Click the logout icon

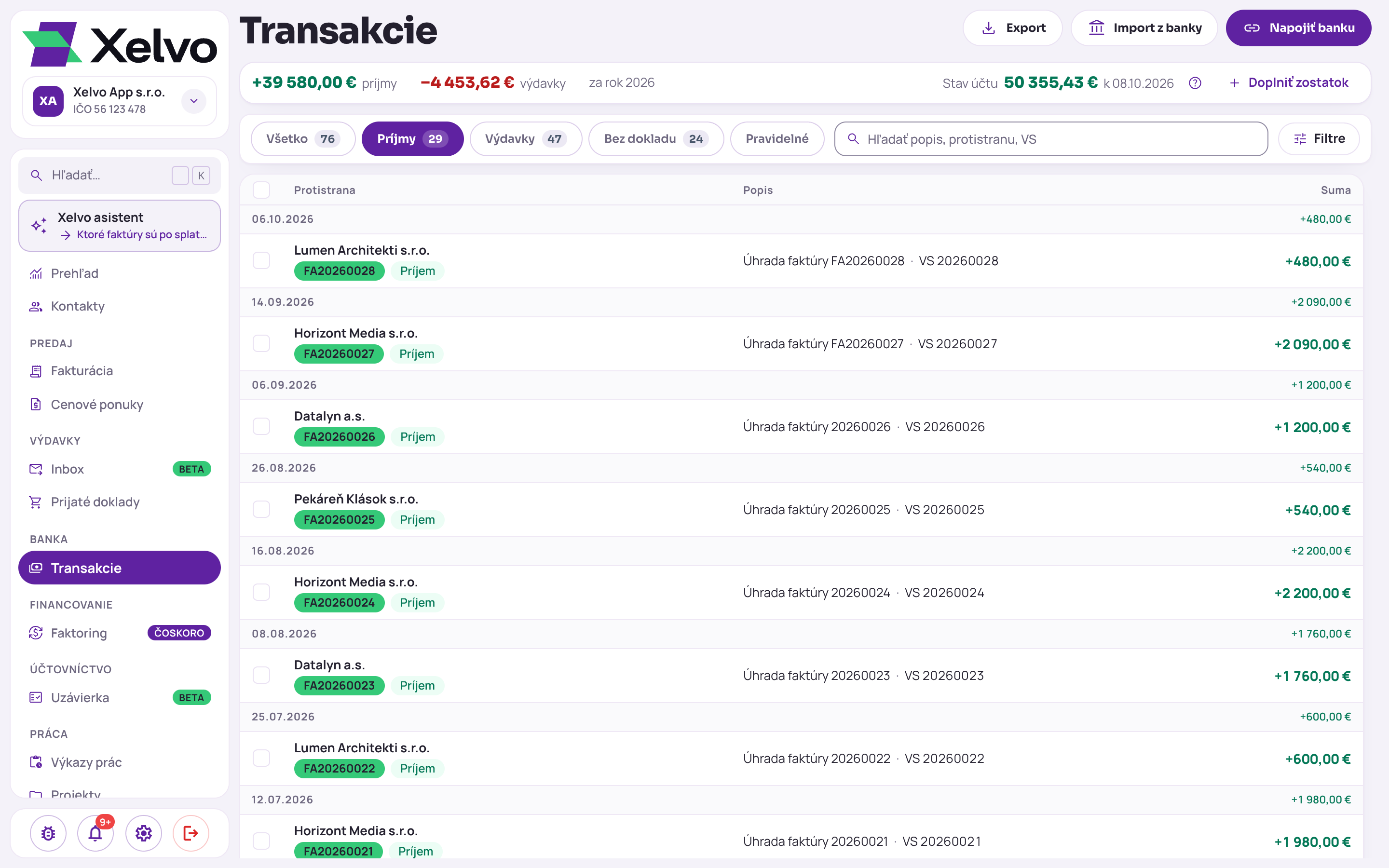pyautogui.click(x=191, y=833)
